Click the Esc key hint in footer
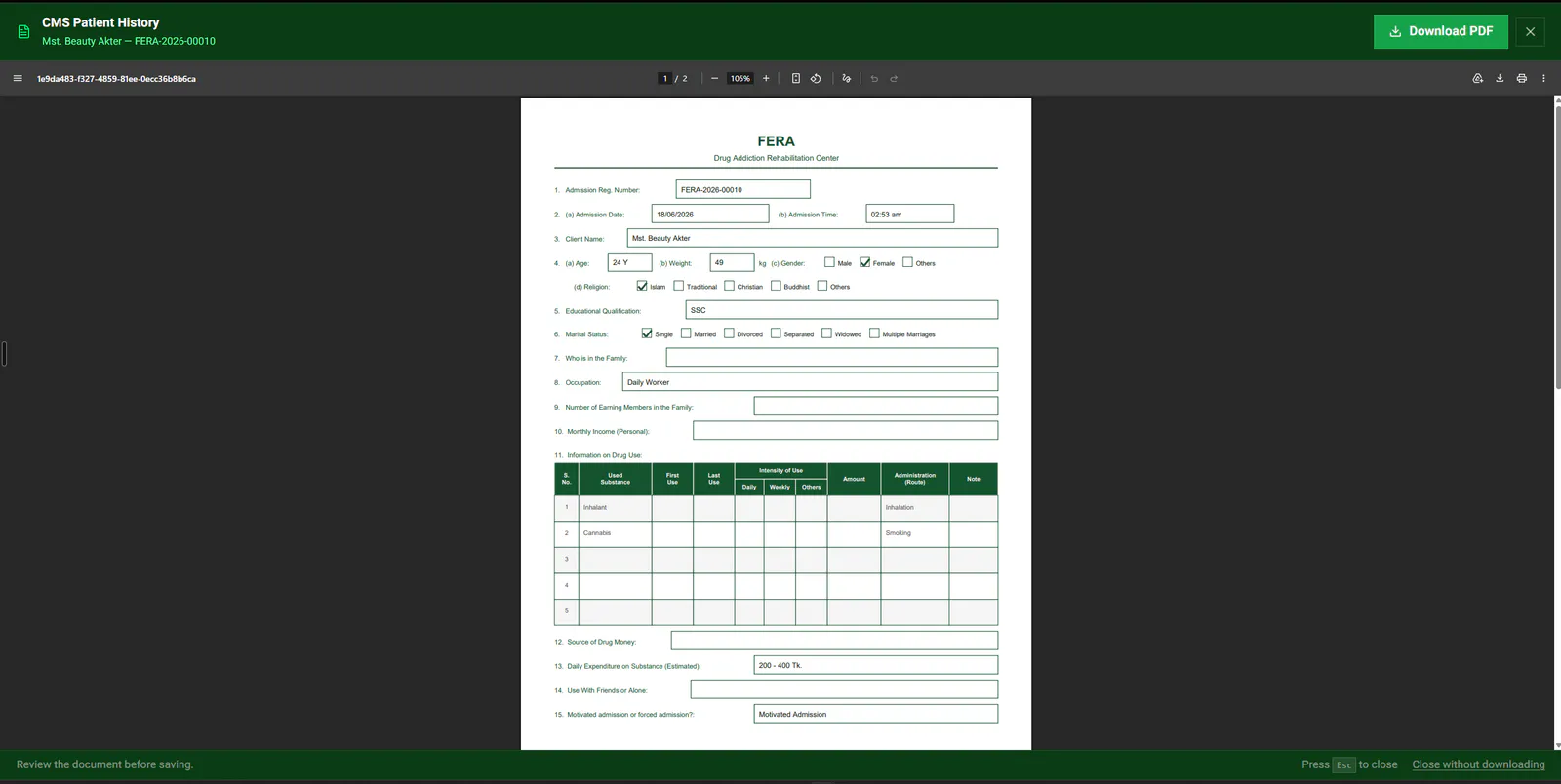 point(1343,764)
